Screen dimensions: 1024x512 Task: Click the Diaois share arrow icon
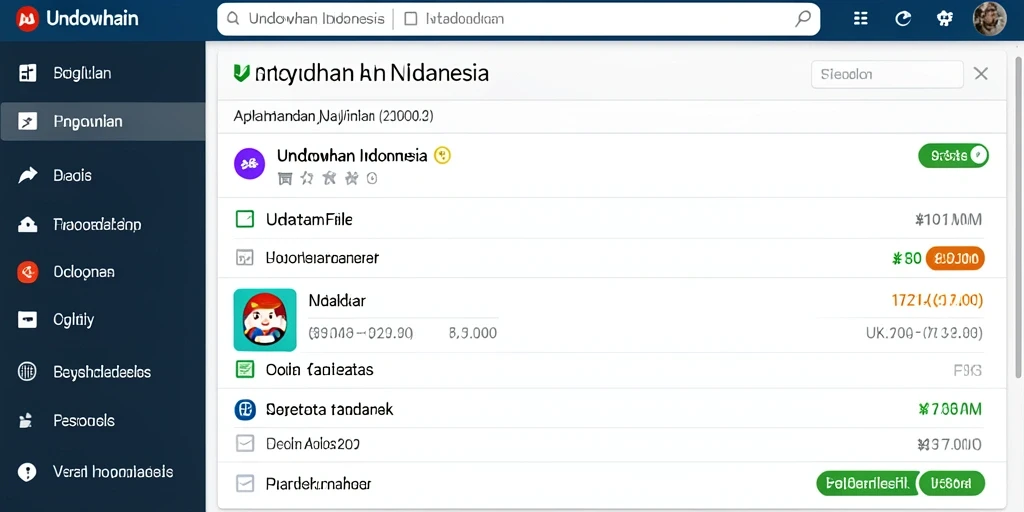27,175
